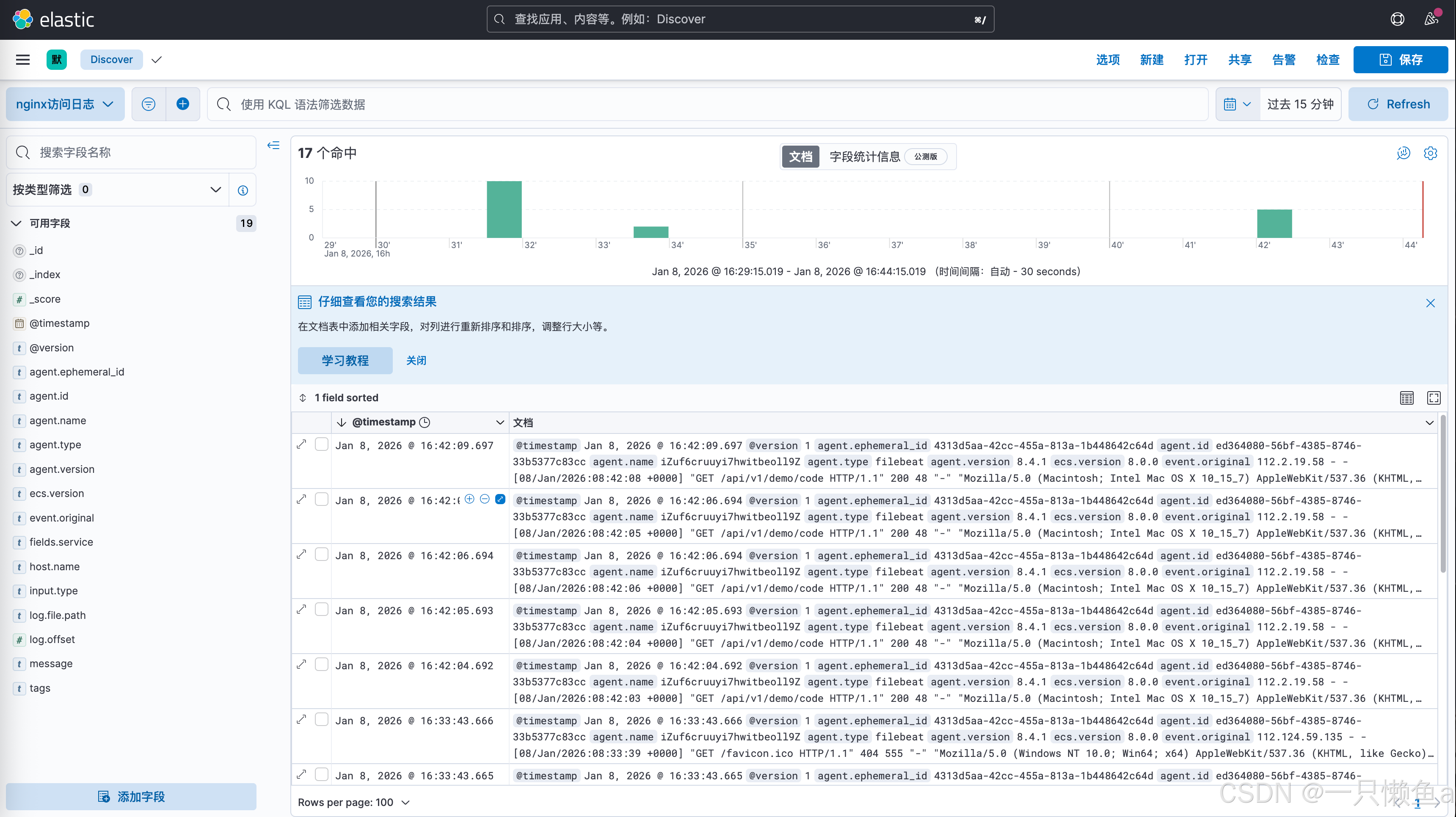
Task: Select checkbox for the 16:42:05.693 row
Action: click(x=322, y=610)
